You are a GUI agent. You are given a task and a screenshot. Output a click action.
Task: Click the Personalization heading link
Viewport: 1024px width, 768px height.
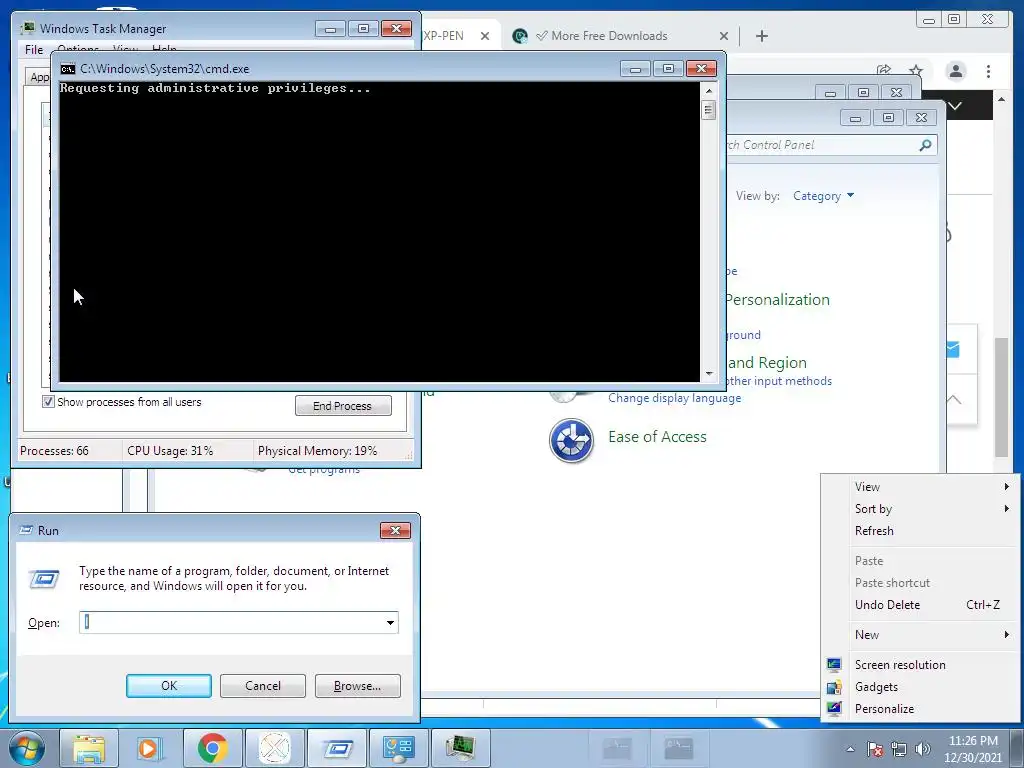pos(777,300)
